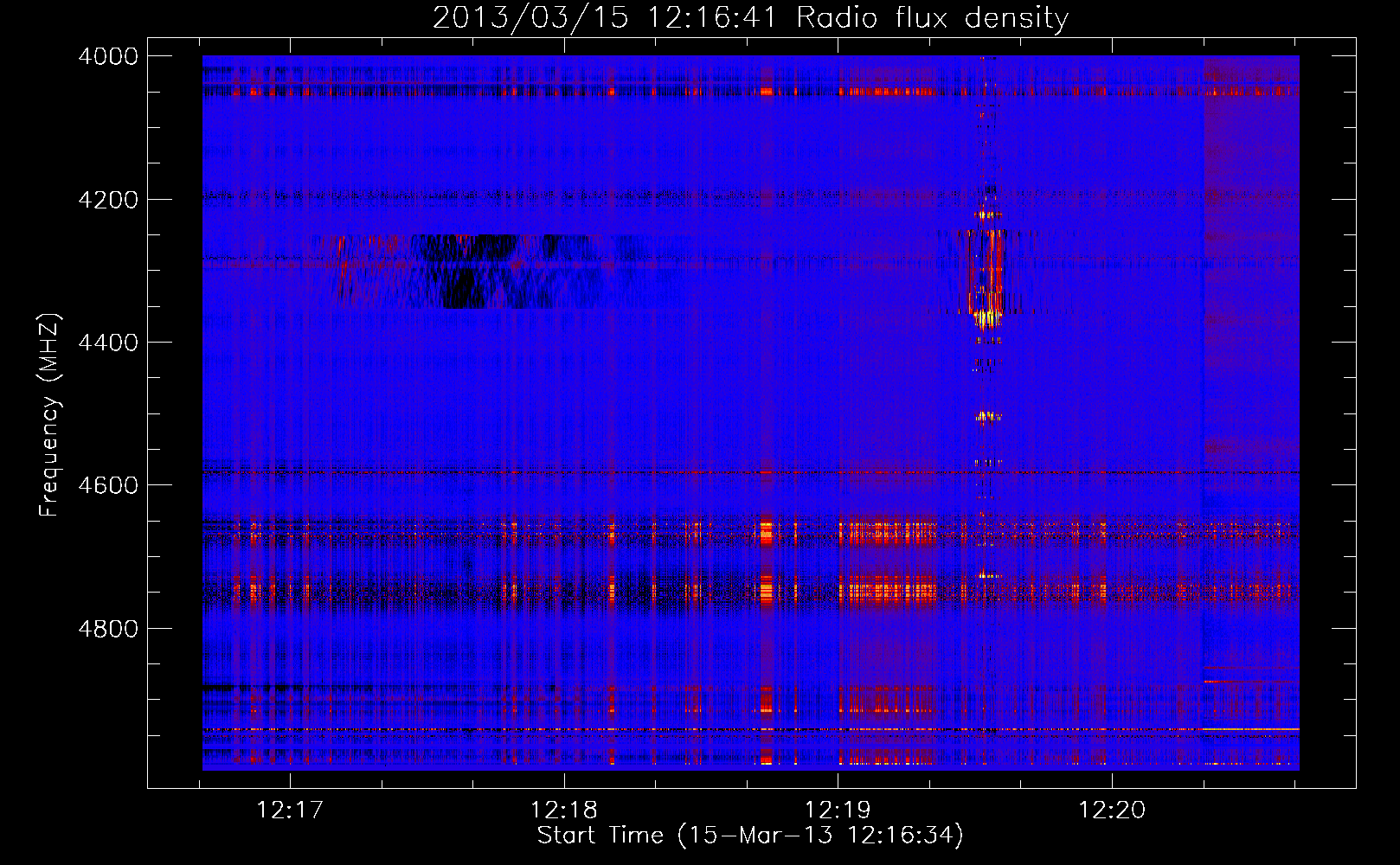Click the 12:17 time axis label

tap(290, 810)
